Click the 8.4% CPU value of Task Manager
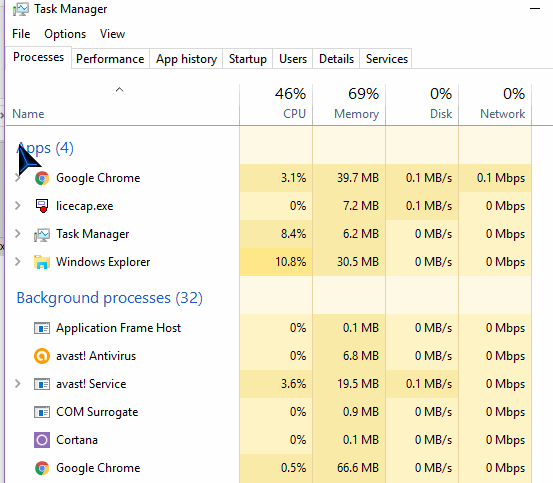Screen dimensions: 553x483 [x=293, y=234]
